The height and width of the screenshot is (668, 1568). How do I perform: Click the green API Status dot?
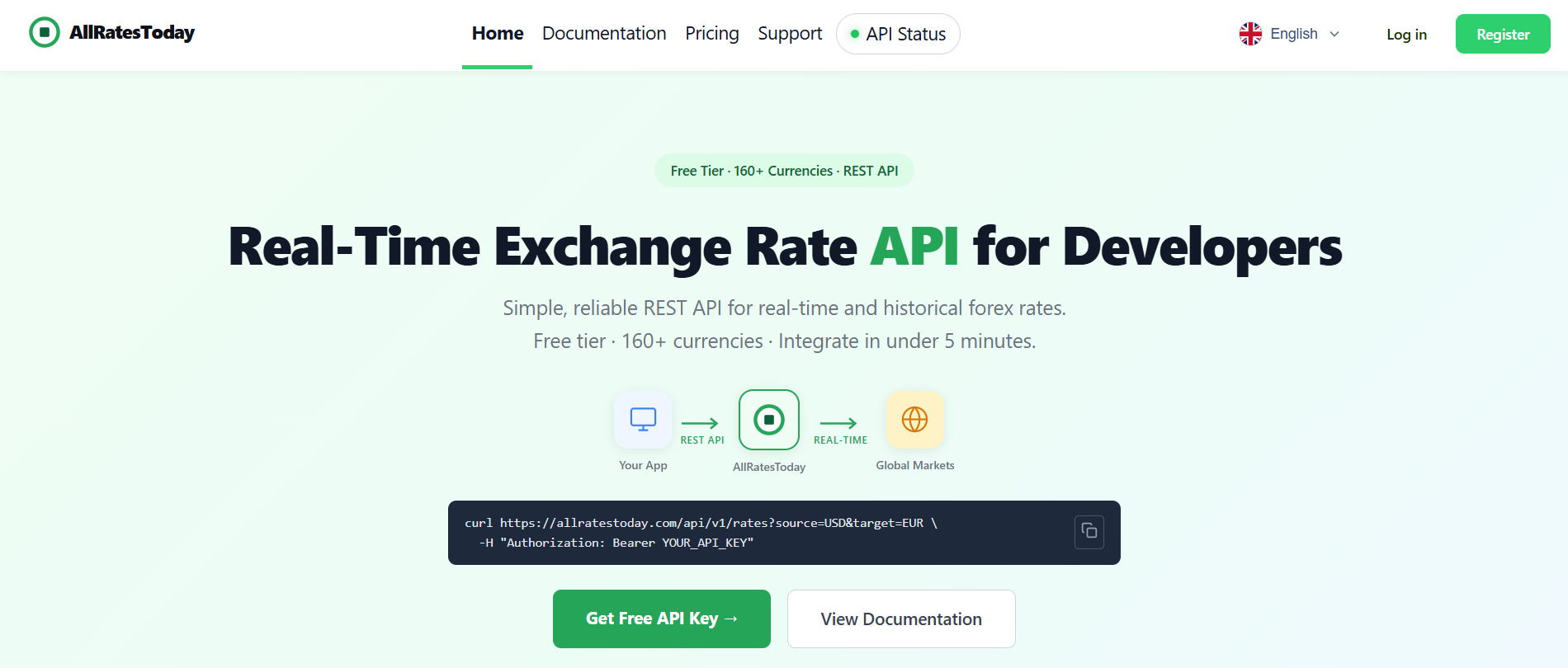pyautogui.click(x=855, y=34)
